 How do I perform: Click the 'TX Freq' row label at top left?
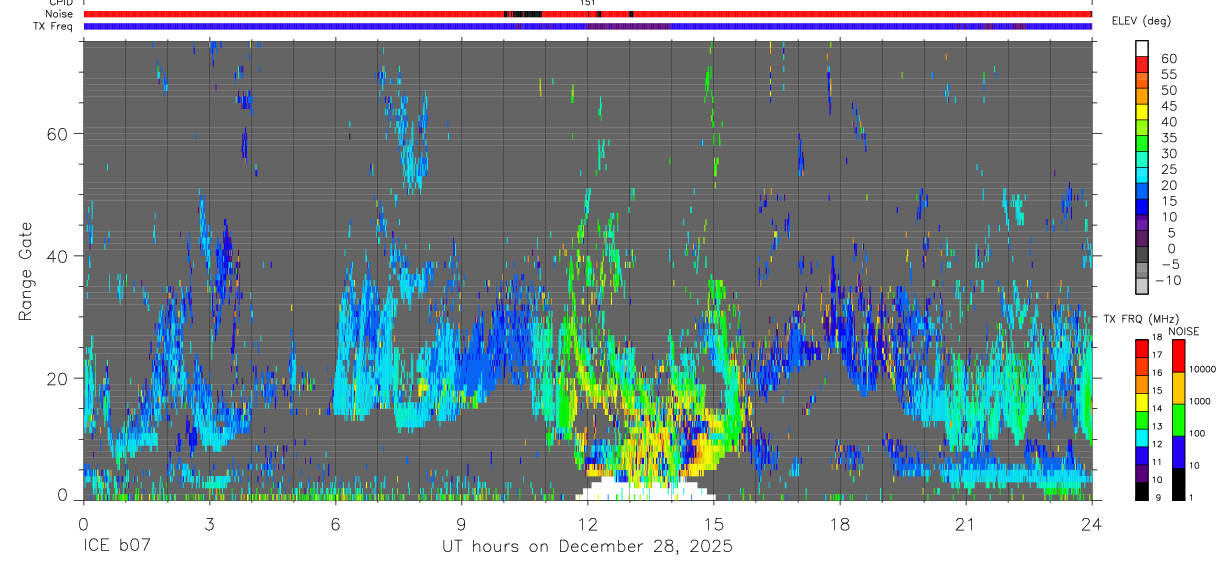pos(55,26)
